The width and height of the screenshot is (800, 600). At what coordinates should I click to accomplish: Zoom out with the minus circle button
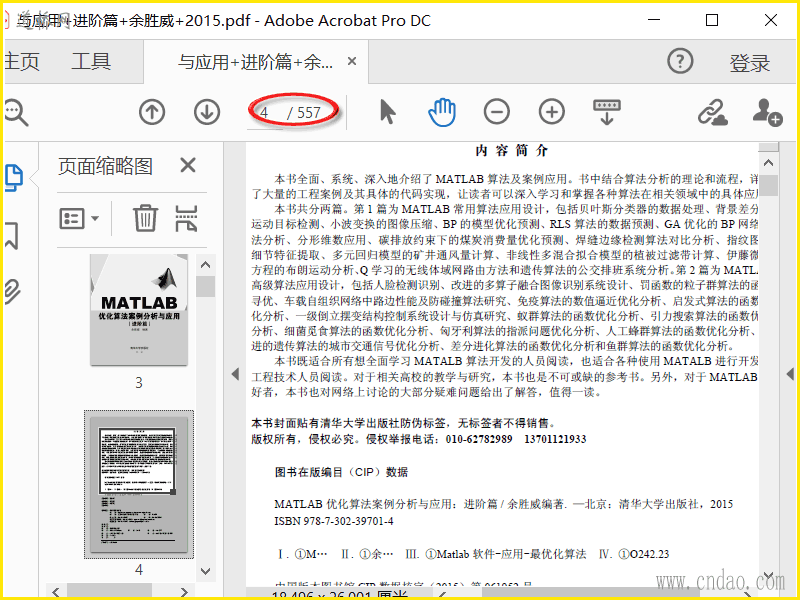point(497,112)
